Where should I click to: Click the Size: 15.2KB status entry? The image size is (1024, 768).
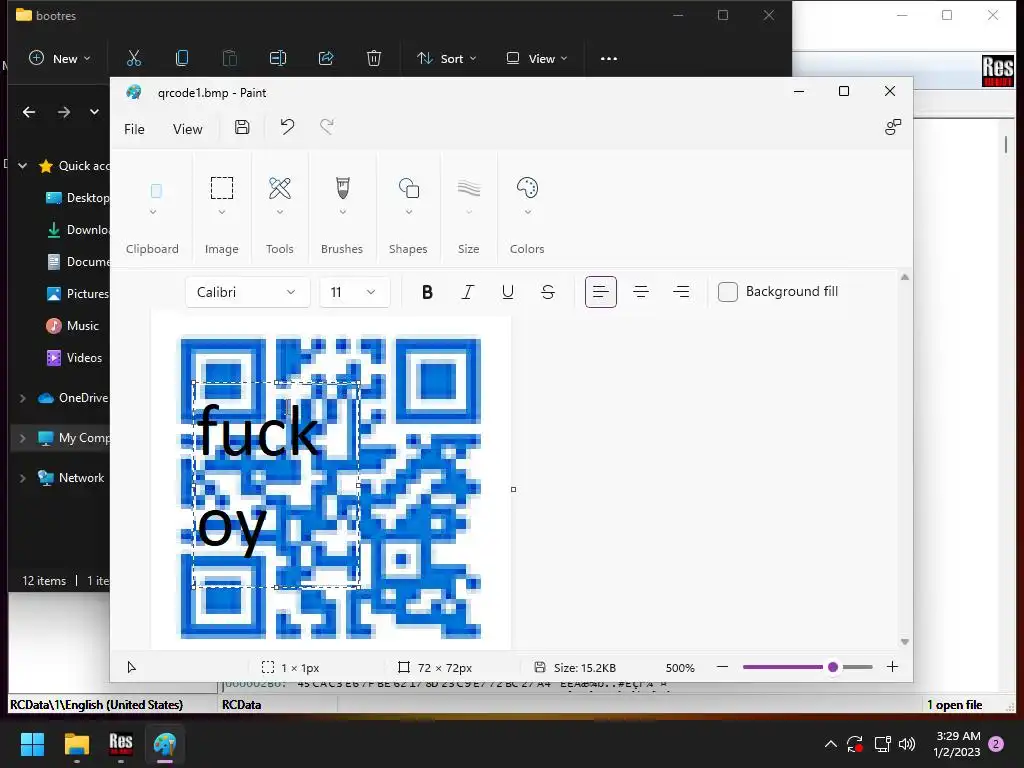coord(575,667)
